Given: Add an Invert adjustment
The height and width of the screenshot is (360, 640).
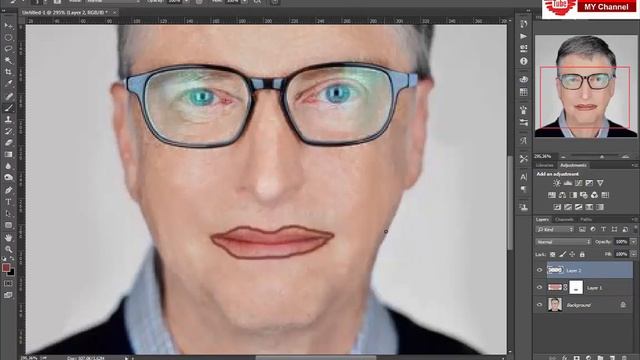Looking at the screenshot, I should [x=557, y=207].
